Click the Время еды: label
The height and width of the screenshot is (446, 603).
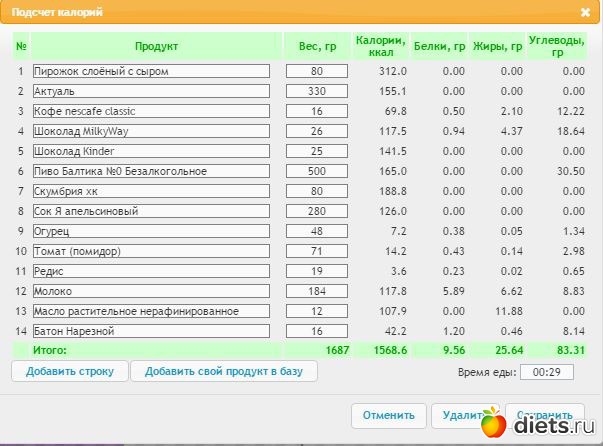[x=487, y=372]
